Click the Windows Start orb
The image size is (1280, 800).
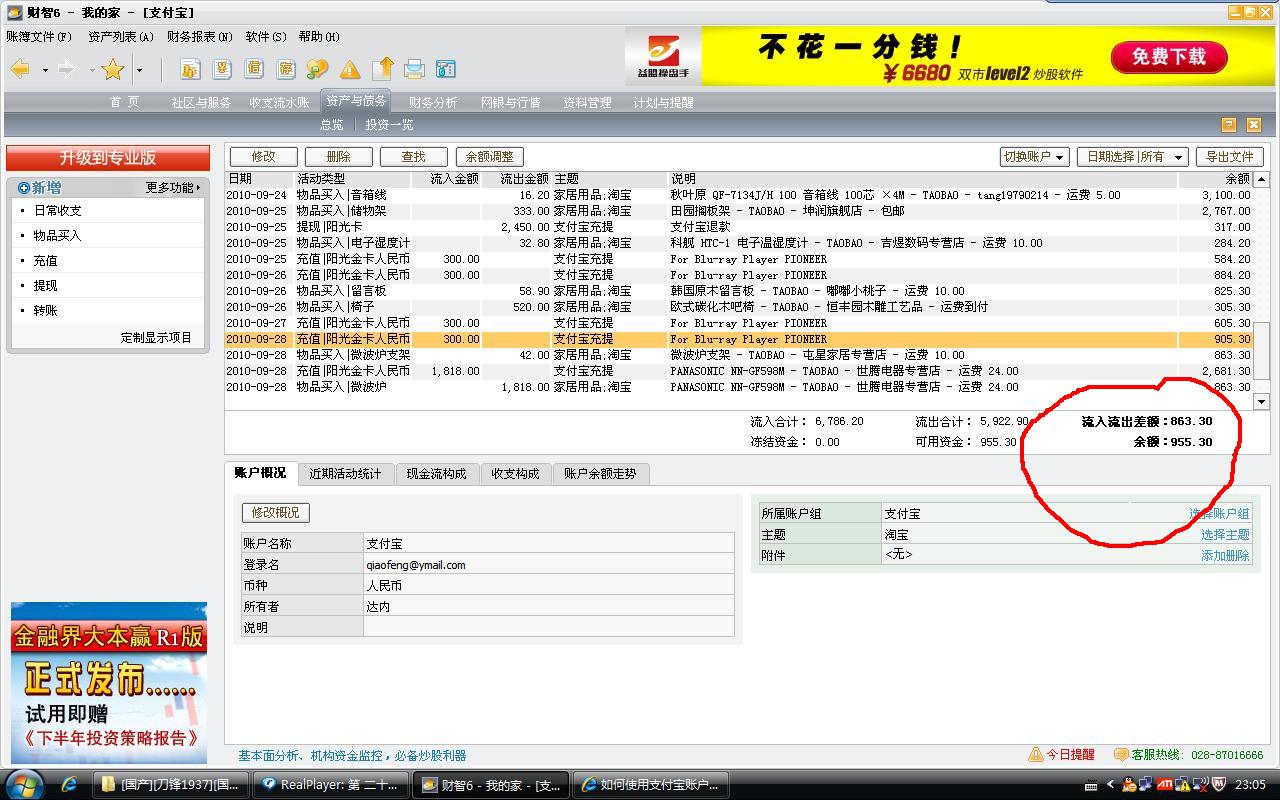[x=24, y=784]
